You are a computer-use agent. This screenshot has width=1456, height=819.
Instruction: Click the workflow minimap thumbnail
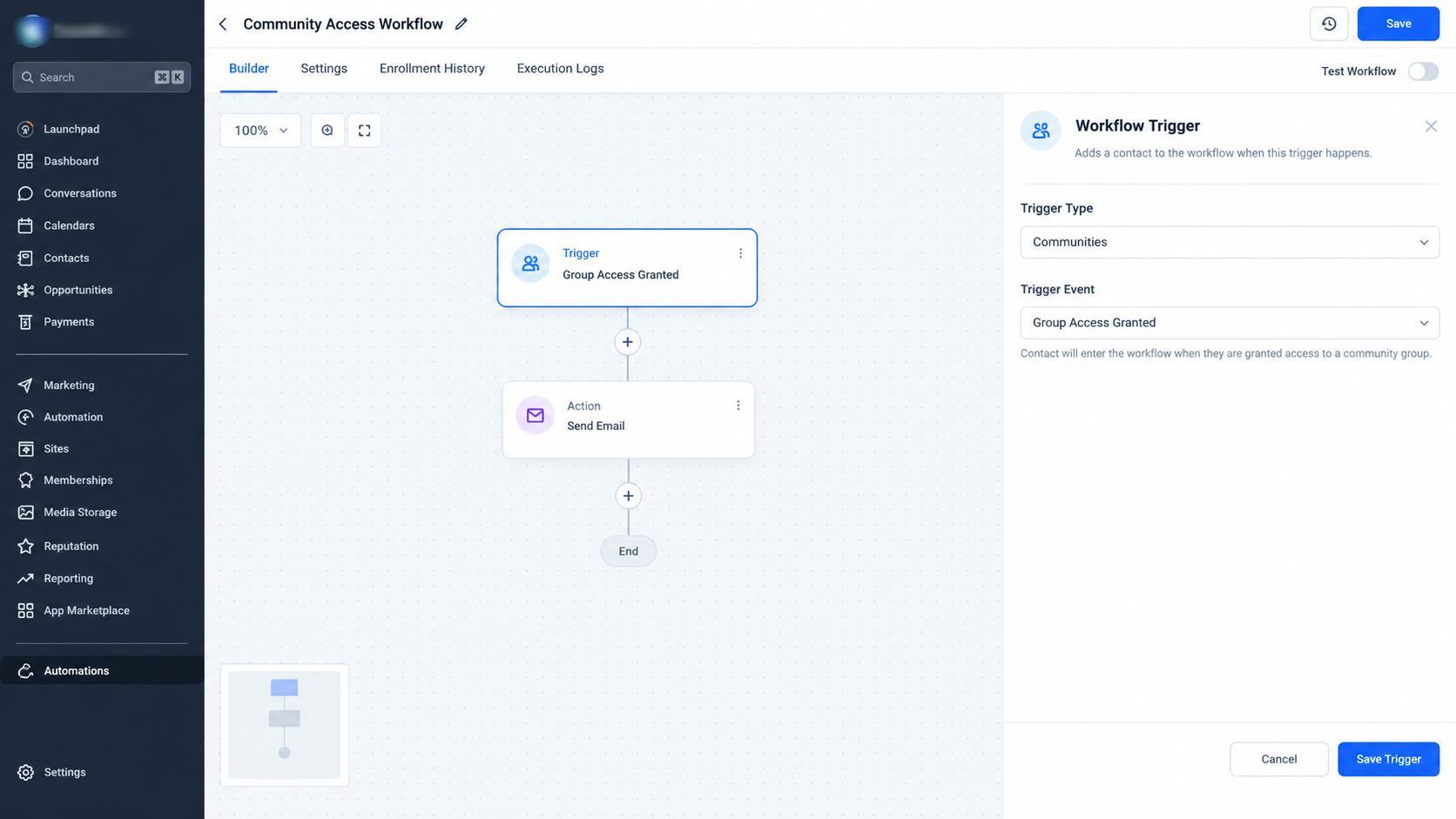(285, 725)
